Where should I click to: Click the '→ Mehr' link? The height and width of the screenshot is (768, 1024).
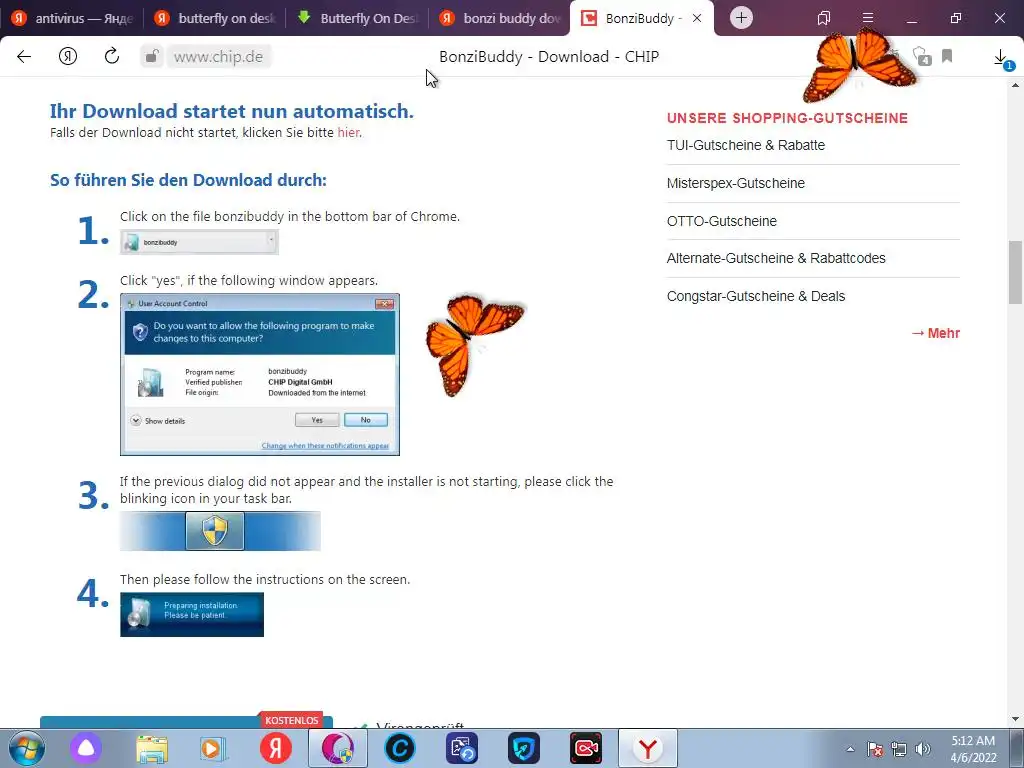point(935,333)
